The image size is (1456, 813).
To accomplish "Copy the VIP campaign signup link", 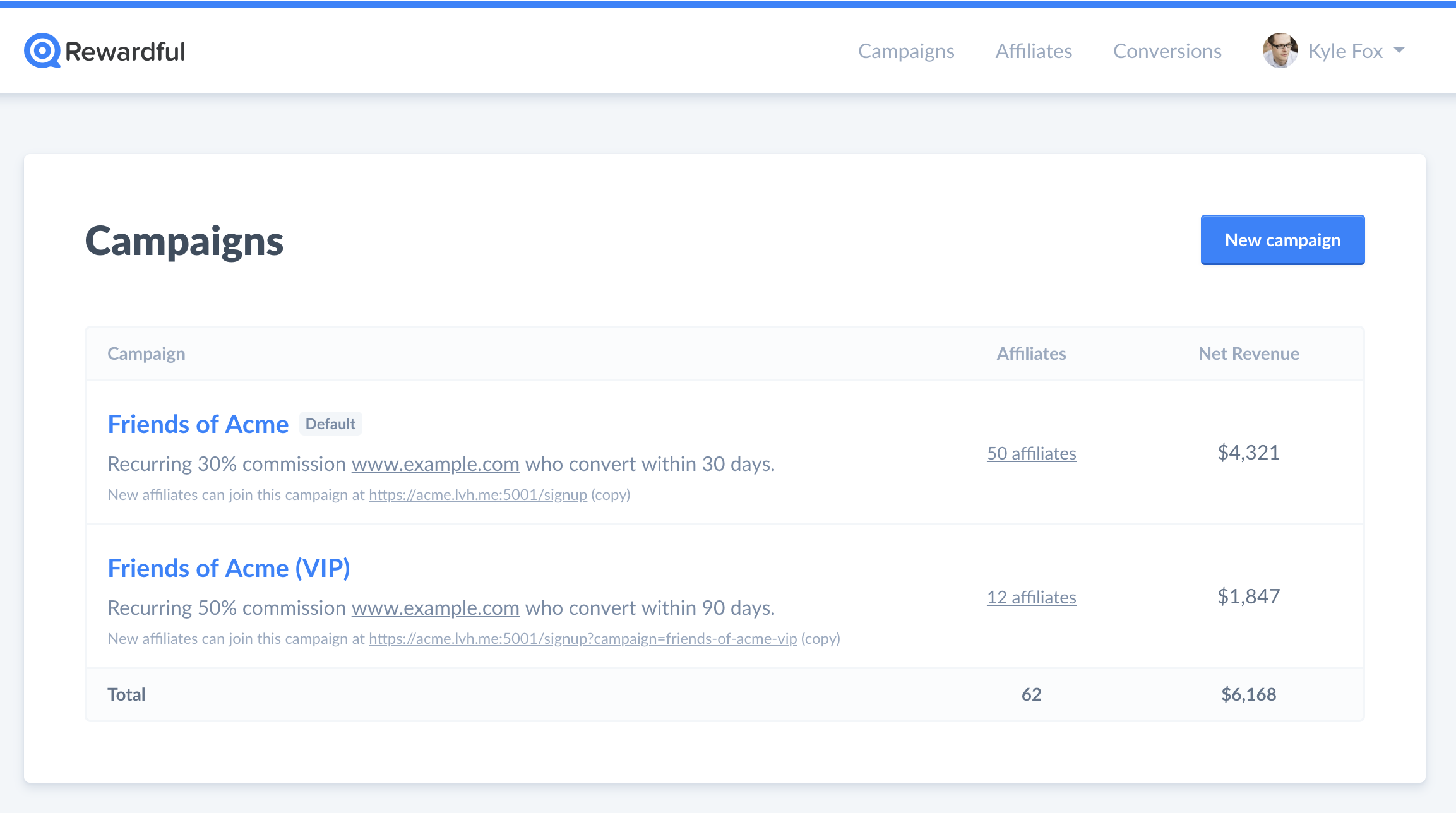I will (821, 639).
